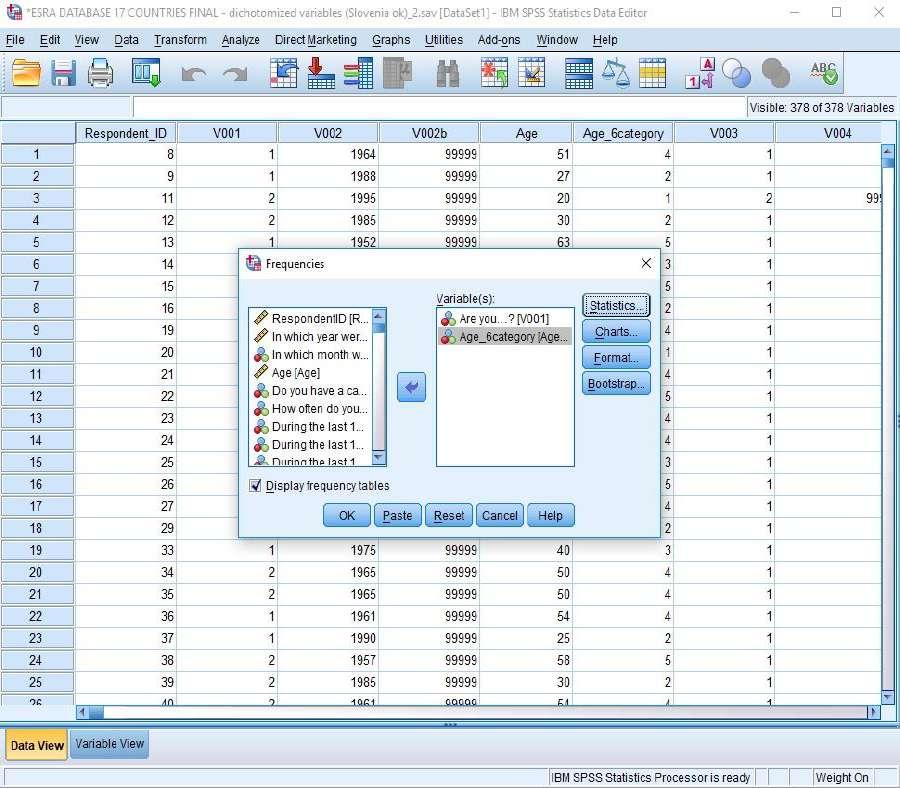The image size is (900, 788).
Task: Print using the printer toolbar icon
Action: coord(100,73)
